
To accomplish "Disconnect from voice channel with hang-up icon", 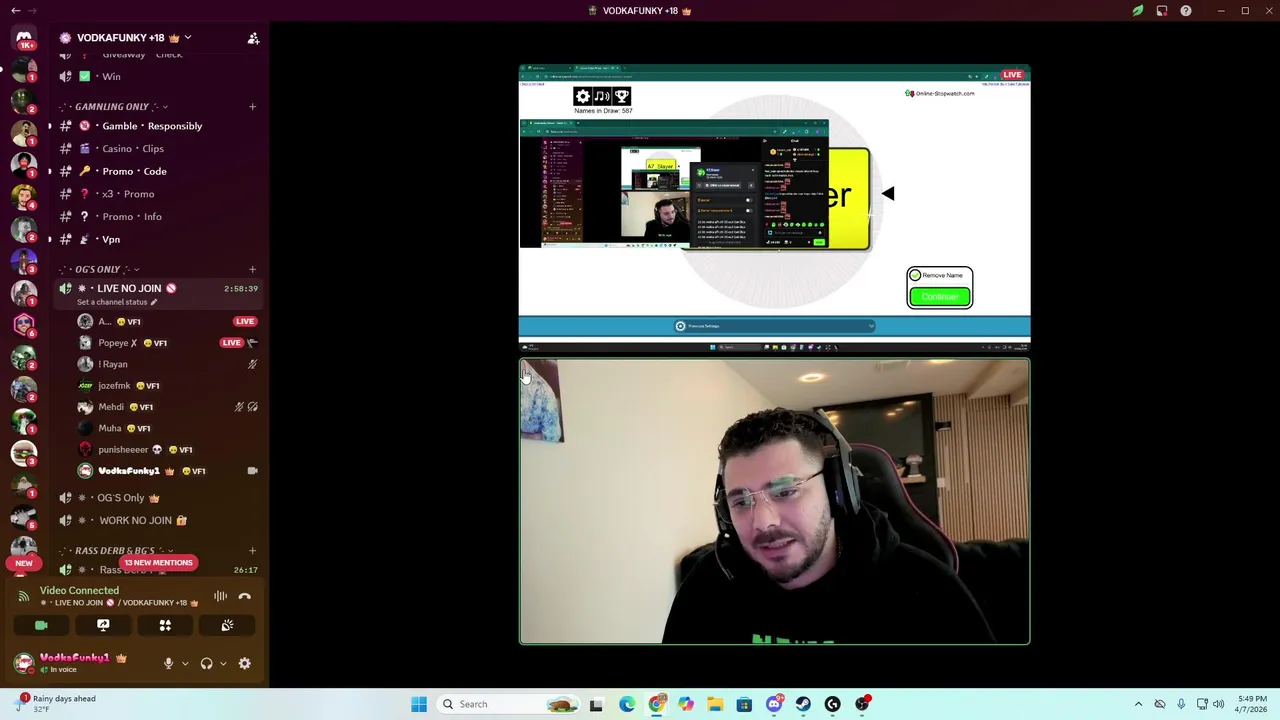I will (244, 596).
